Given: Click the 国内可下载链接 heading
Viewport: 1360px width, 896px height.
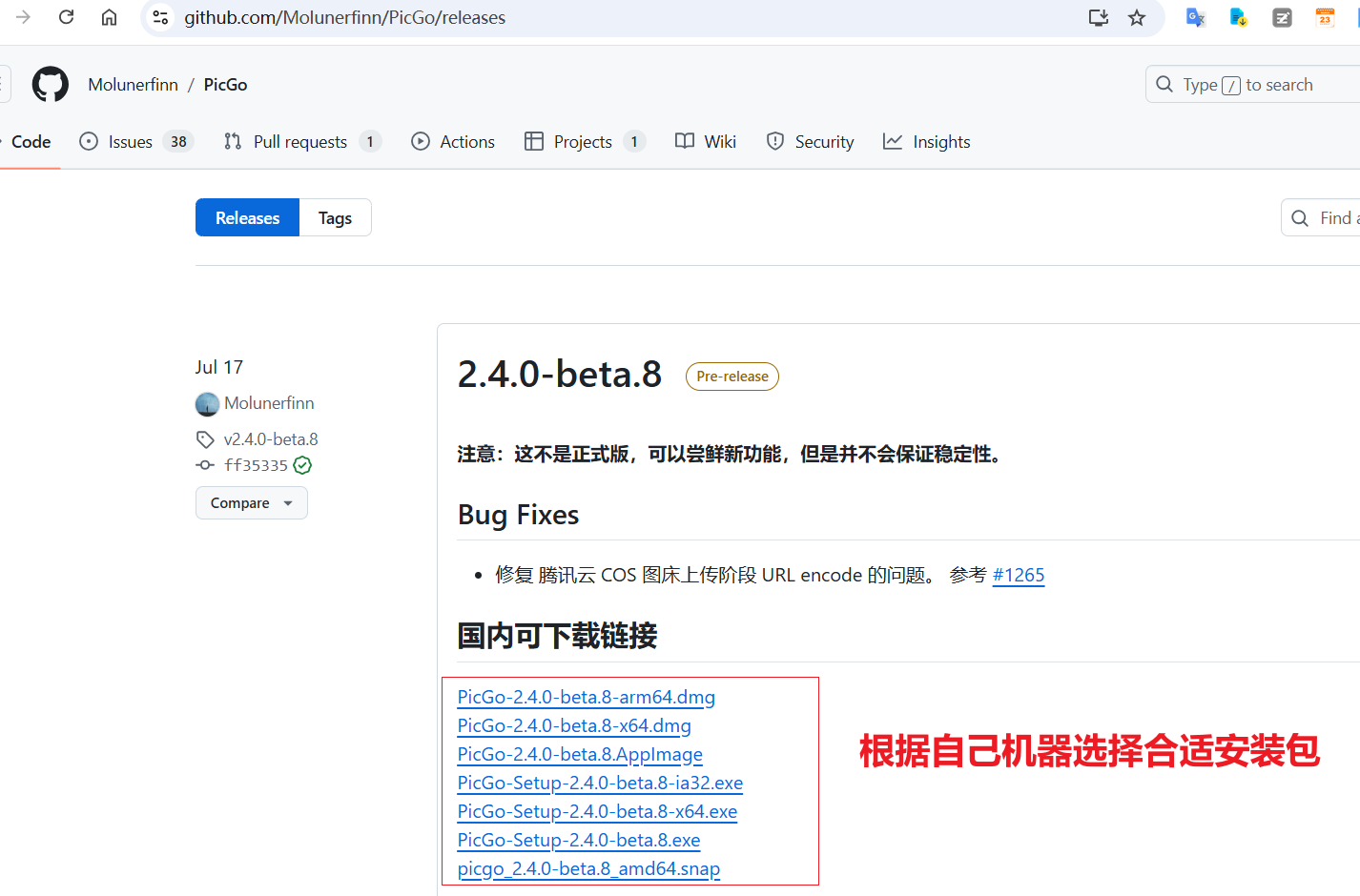Looking at the screenshot, I should (557, 636).
